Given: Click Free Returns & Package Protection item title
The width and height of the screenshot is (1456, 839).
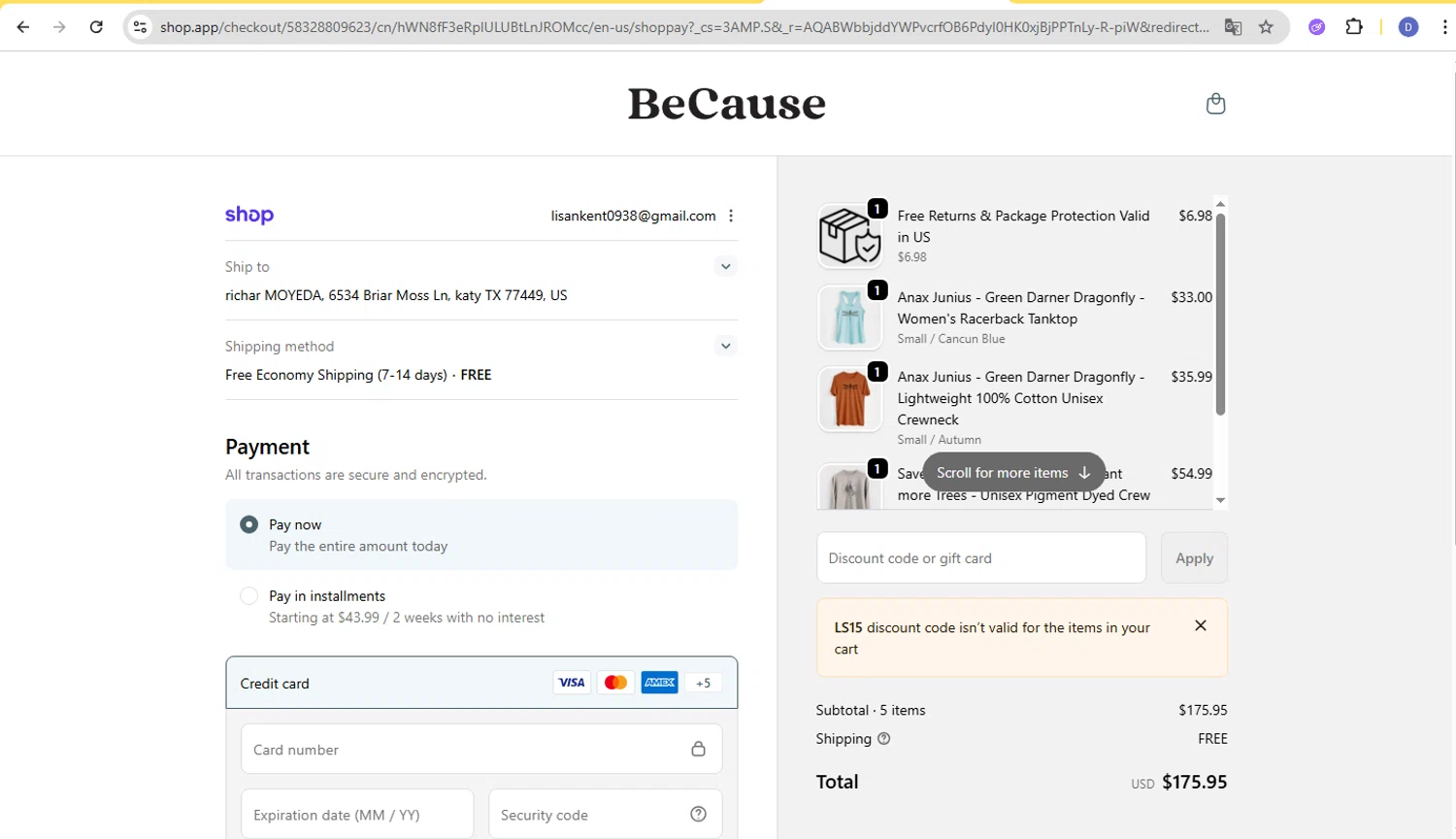Looking at the screenshot, I should pos(1023,226).
